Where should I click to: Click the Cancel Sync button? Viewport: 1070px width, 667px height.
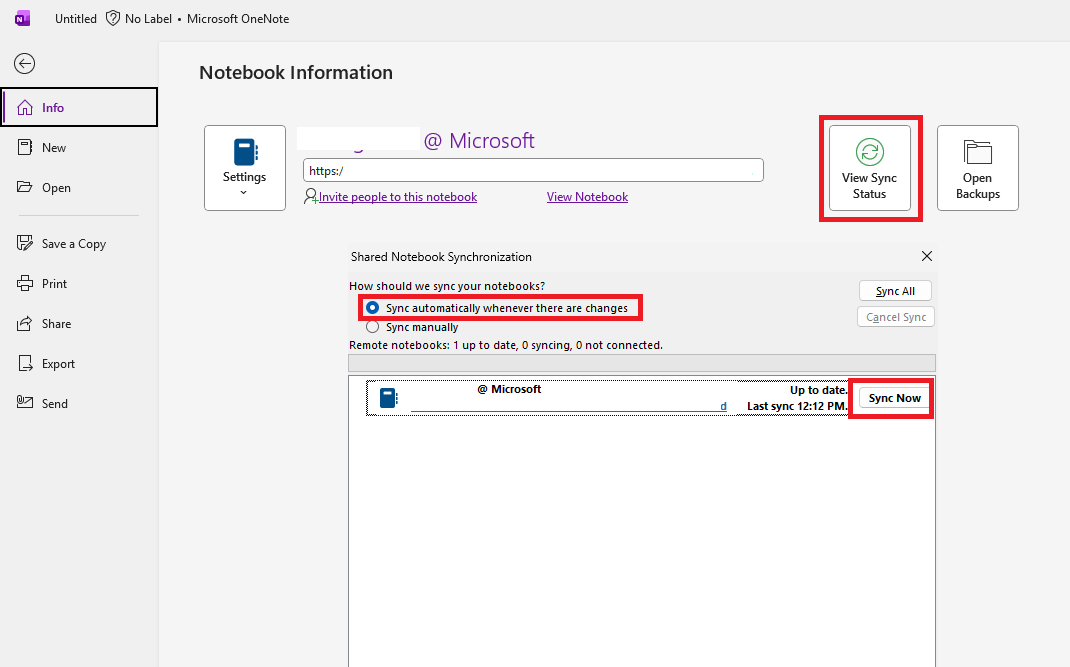pyautogui.click(x=895, y=317)
